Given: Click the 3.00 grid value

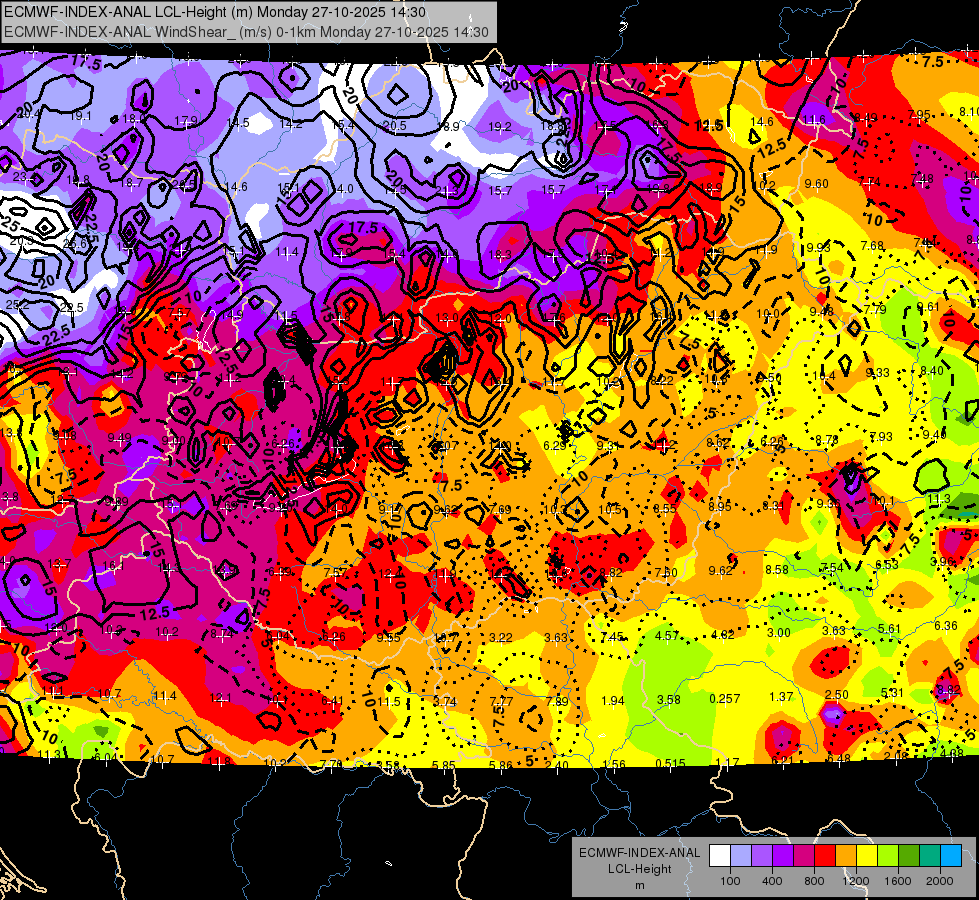Looking at the screenshot, I should pyautogui.click(x=779, y=632).
